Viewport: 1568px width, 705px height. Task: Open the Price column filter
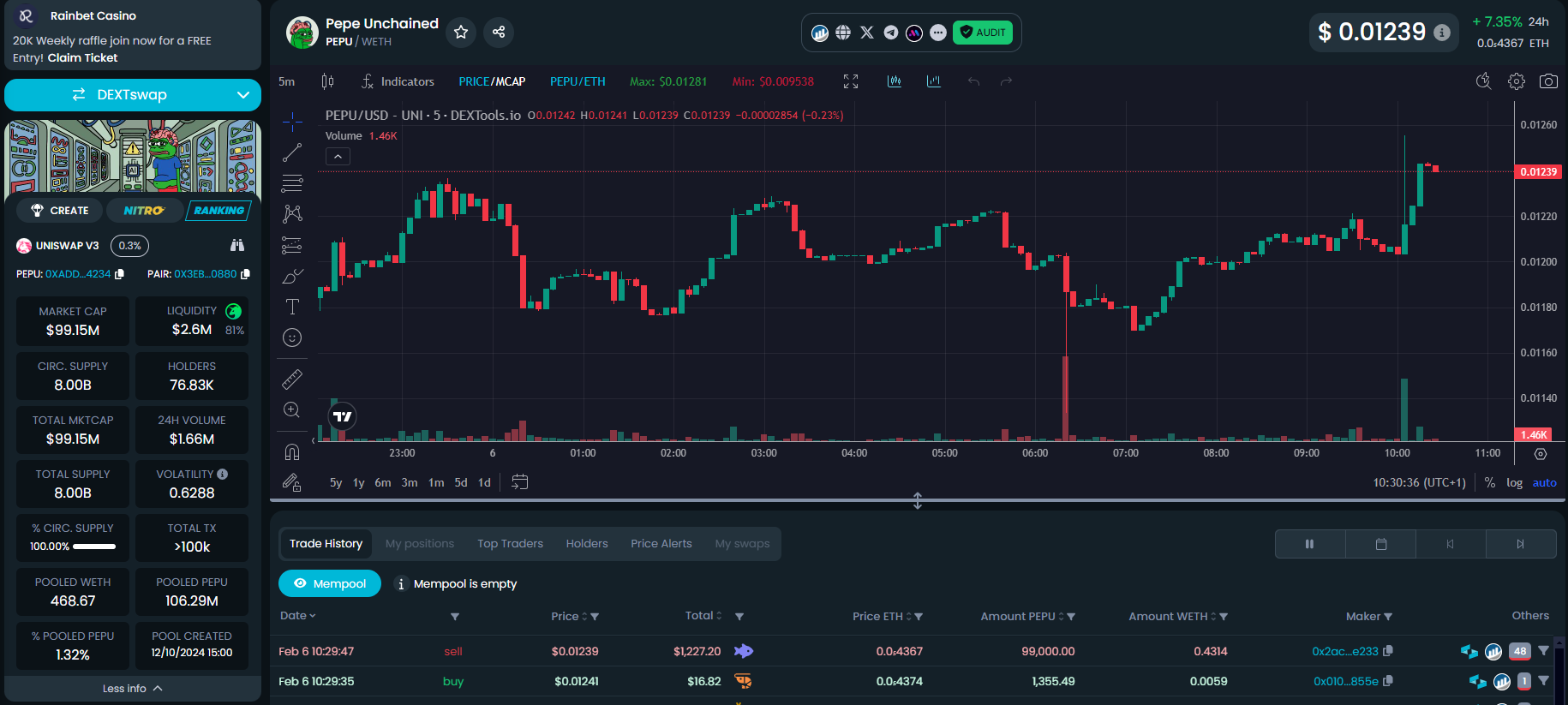tap(595, 617)
